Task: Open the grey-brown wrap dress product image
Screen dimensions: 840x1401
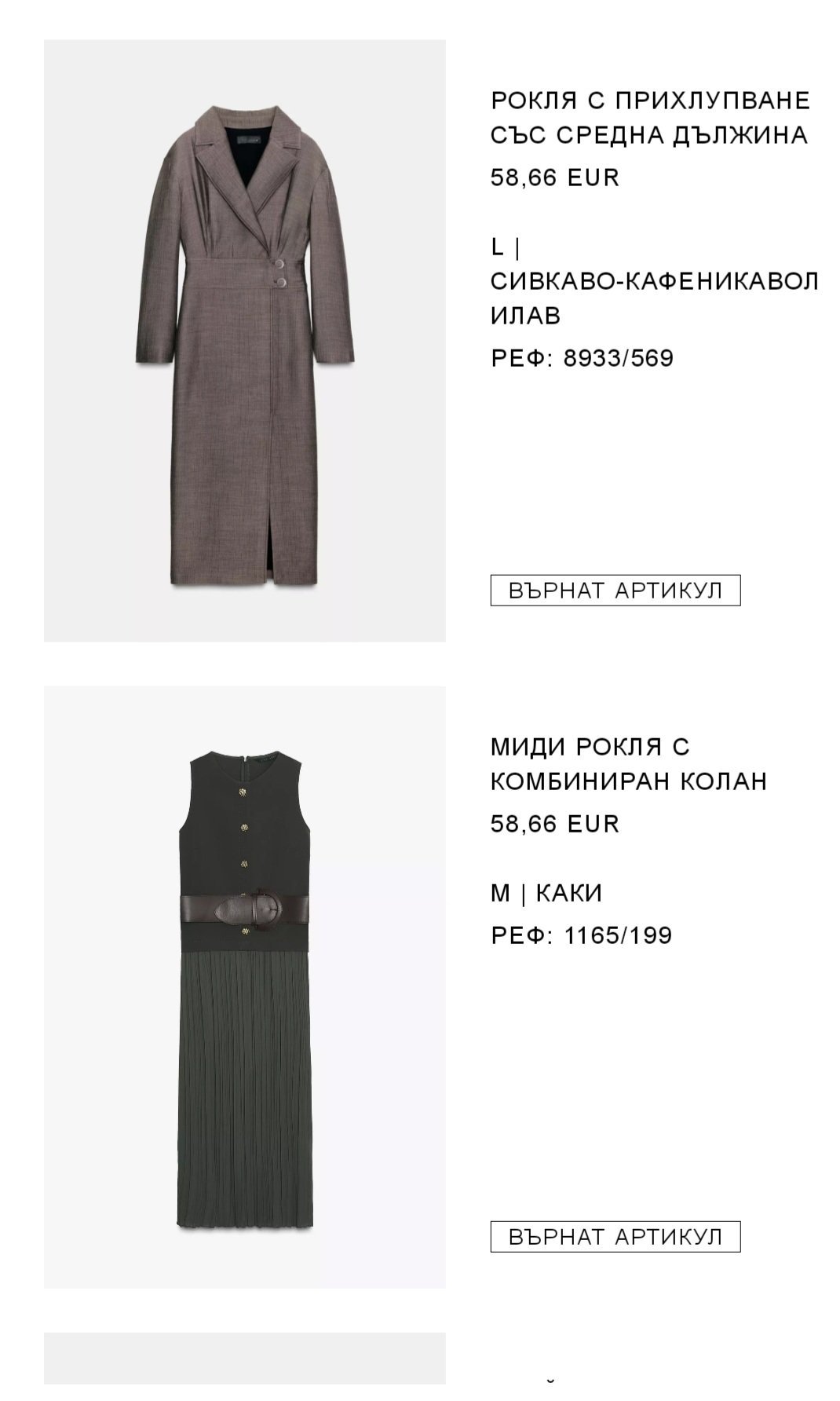Action: click(x=244, y=340)
